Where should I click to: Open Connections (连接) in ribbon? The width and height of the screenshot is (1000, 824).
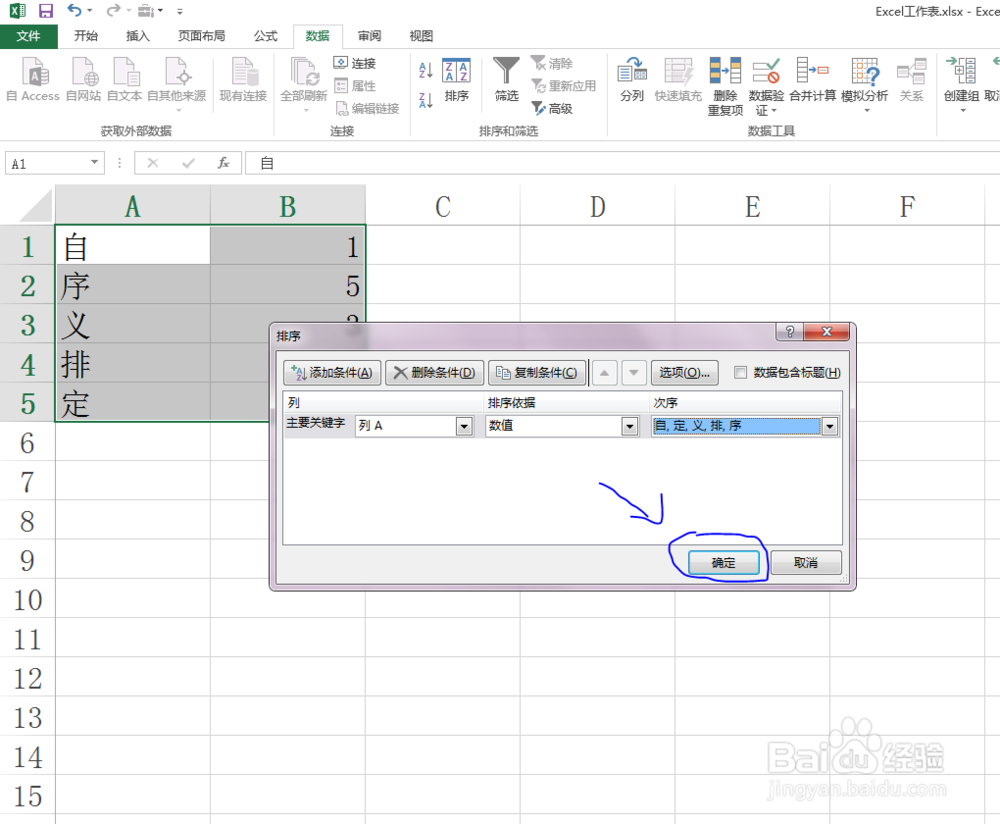point(355,63)
